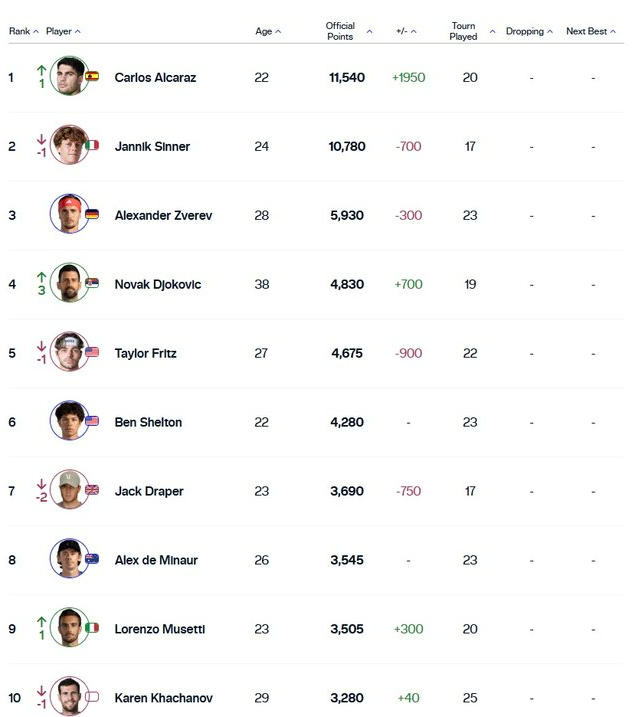The width and height of the screenshot is (639, 717).
Task: Click the Australian flag by Alex de Minaur
Action: (92, 559)
